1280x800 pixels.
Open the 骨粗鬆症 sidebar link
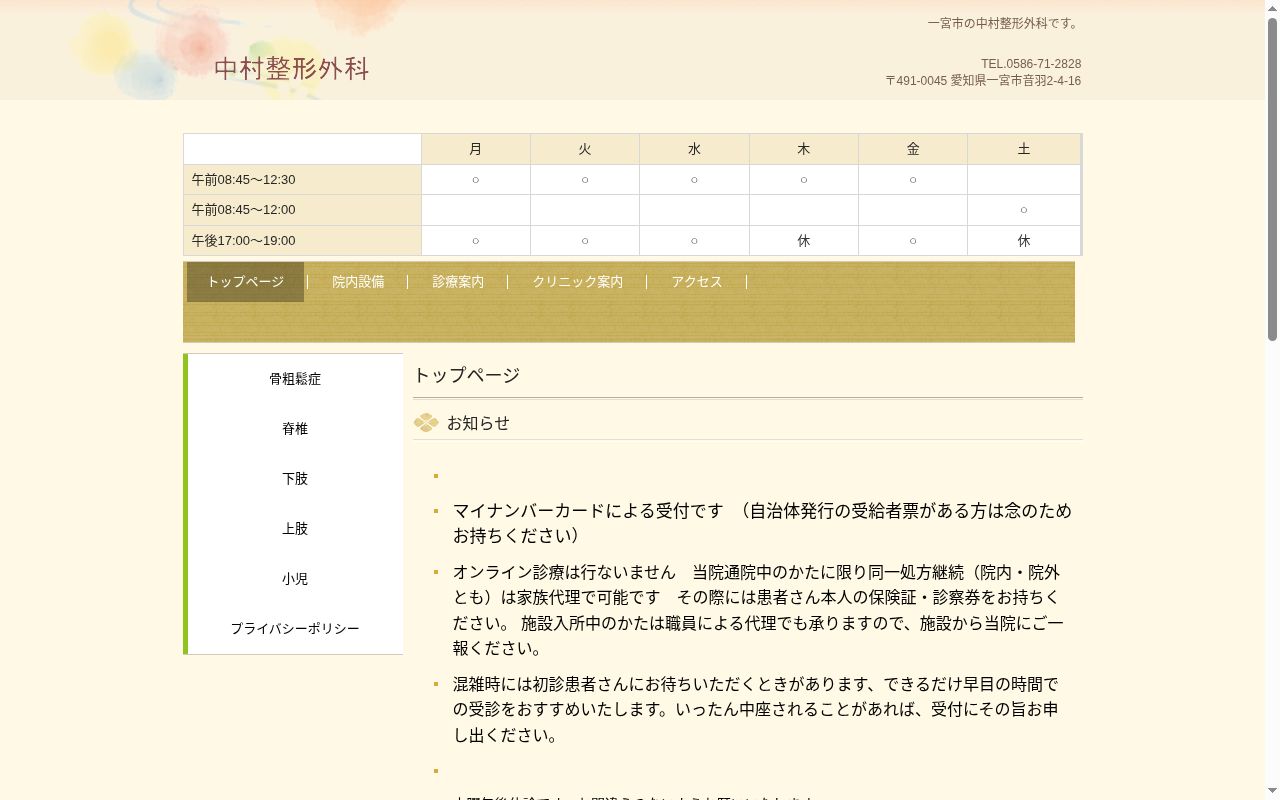pyautogui.click(x=295, y=379)
